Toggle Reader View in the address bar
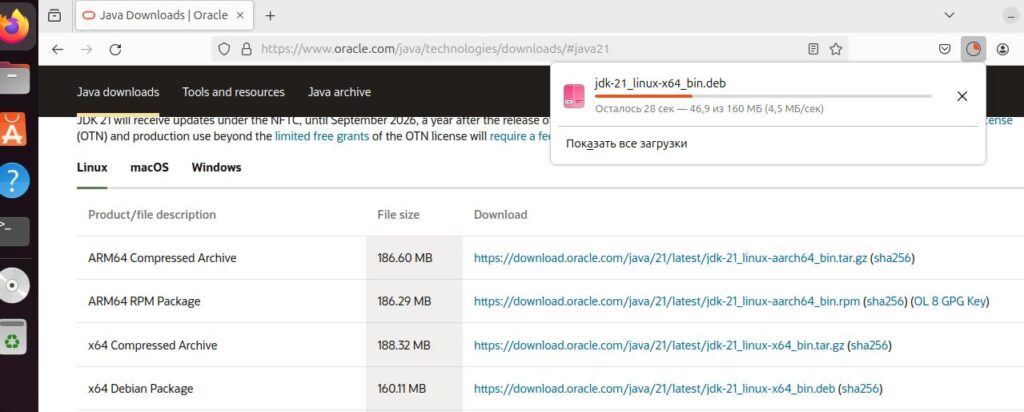1024x412 pixels. pos(813,49)
